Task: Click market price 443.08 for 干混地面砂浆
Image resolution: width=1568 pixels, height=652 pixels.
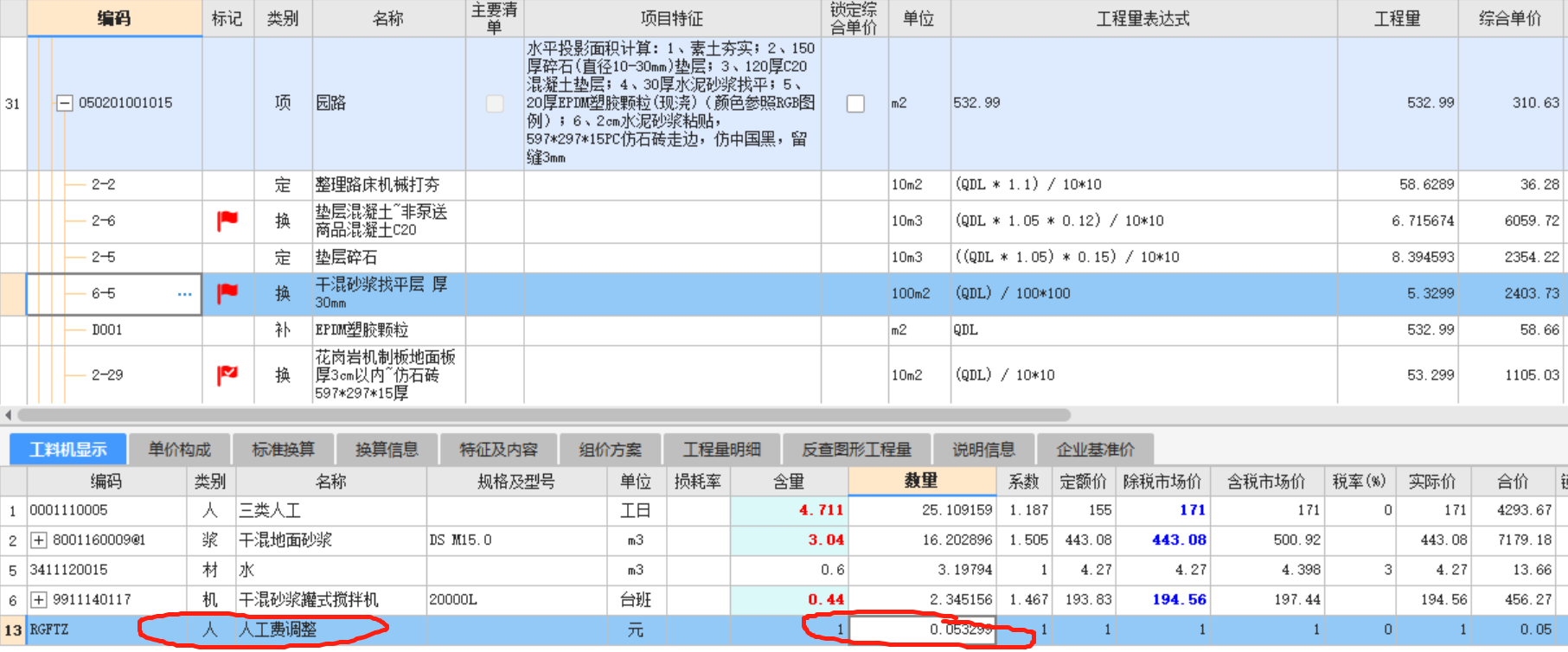Action: pyautogui.click(x=1180, y=540)
